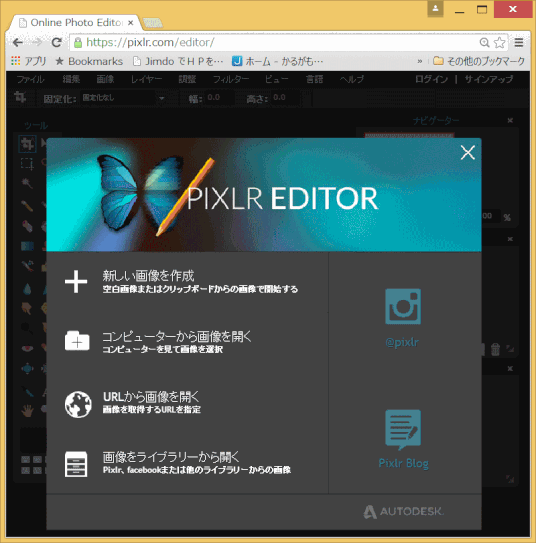Screen dimensions: 536x543
Task: Select the Gradient tool
Action: coord(27,246)
